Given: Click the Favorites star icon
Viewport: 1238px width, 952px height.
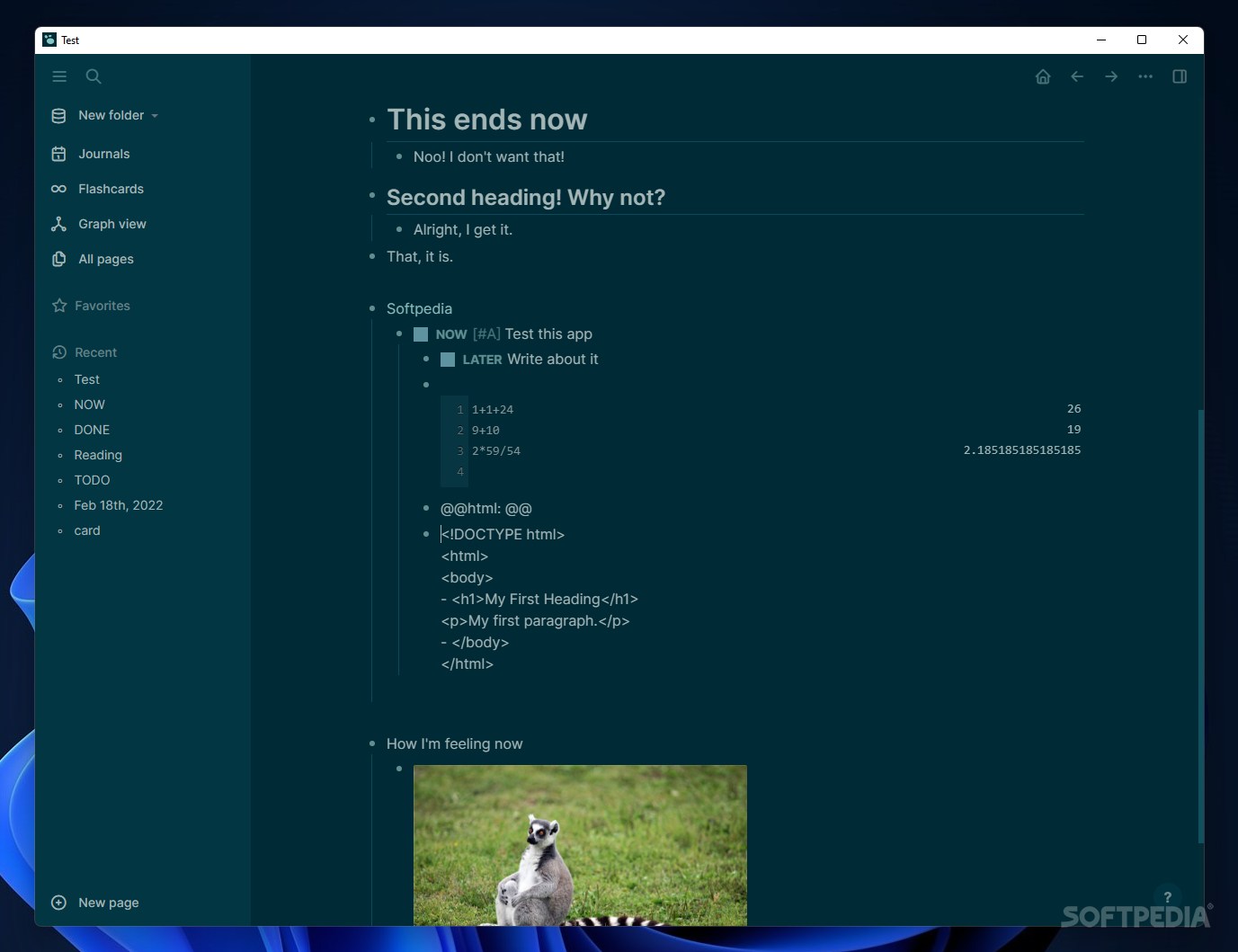Looking at the screenshot, I should coord(59,306).
